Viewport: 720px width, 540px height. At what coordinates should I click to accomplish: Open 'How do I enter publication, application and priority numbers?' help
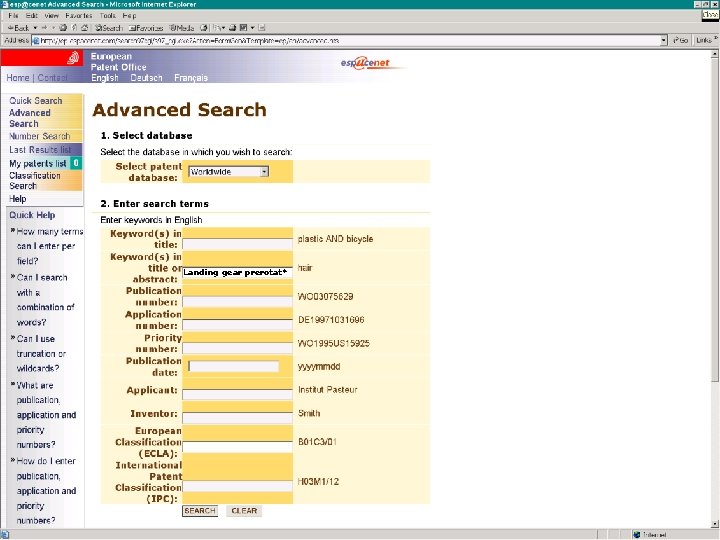(x=44, y=490)
